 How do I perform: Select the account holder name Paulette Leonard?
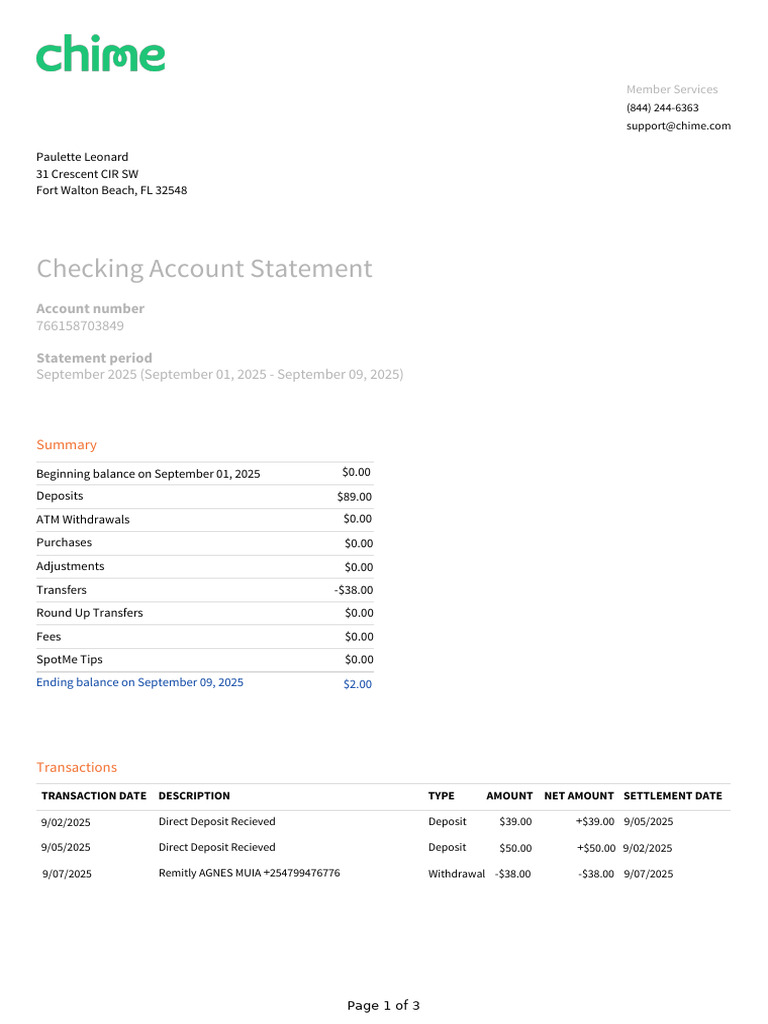pos(82,157)
